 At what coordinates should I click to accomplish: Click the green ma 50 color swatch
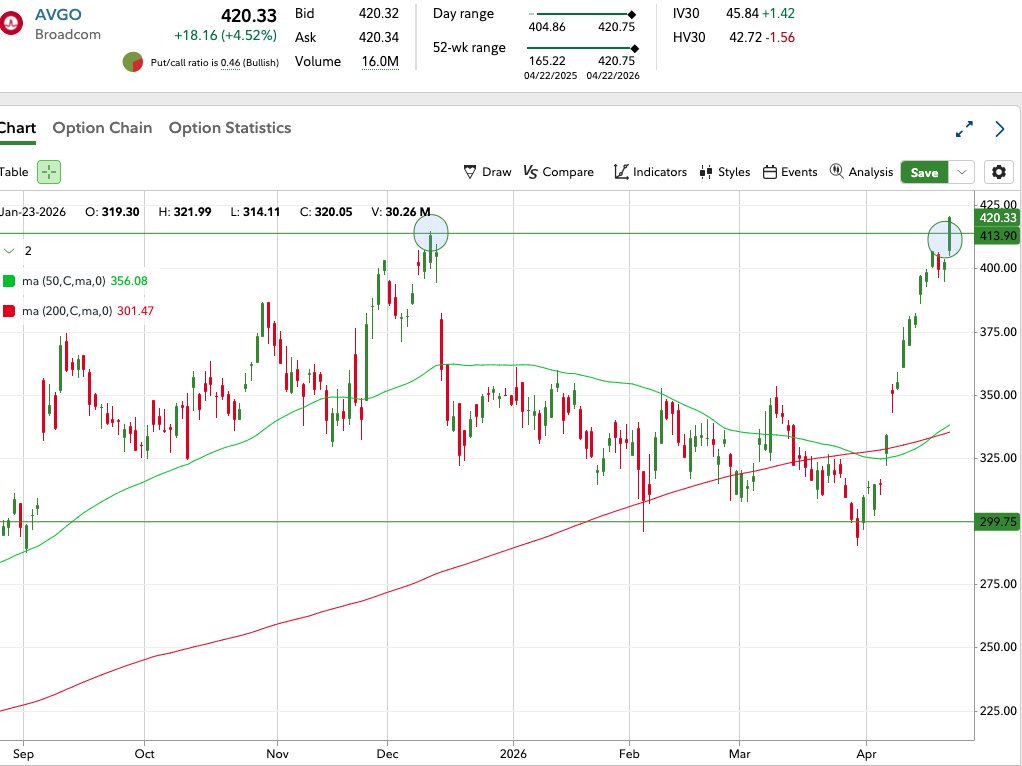[x=8, y=281]
